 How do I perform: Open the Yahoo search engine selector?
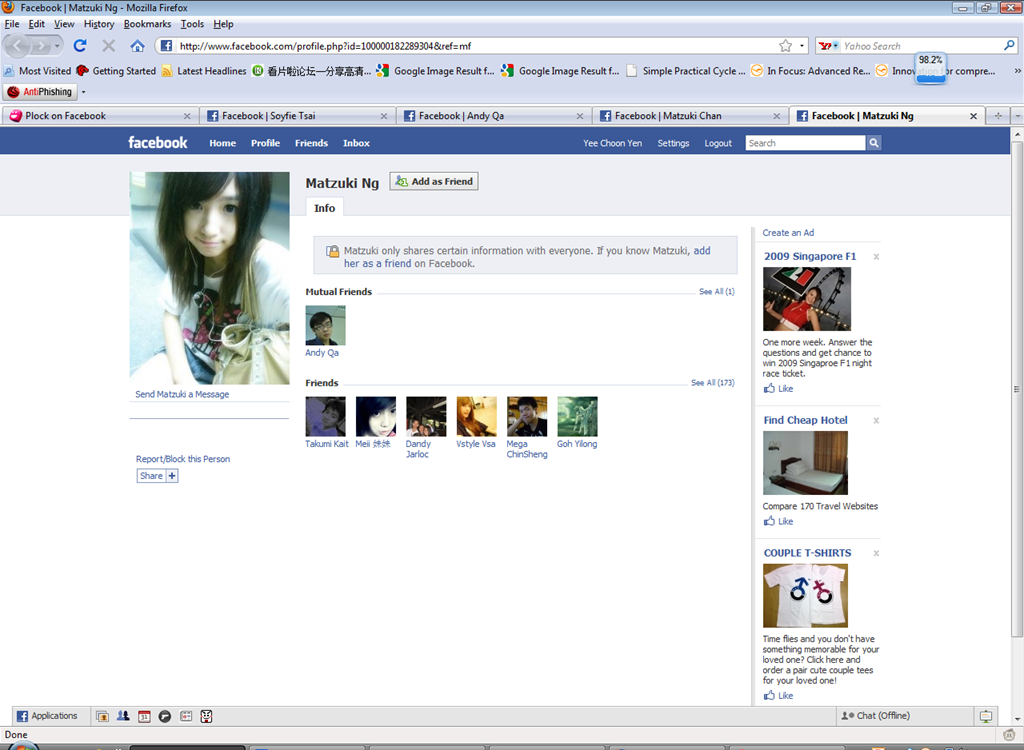tap(828, 46)
